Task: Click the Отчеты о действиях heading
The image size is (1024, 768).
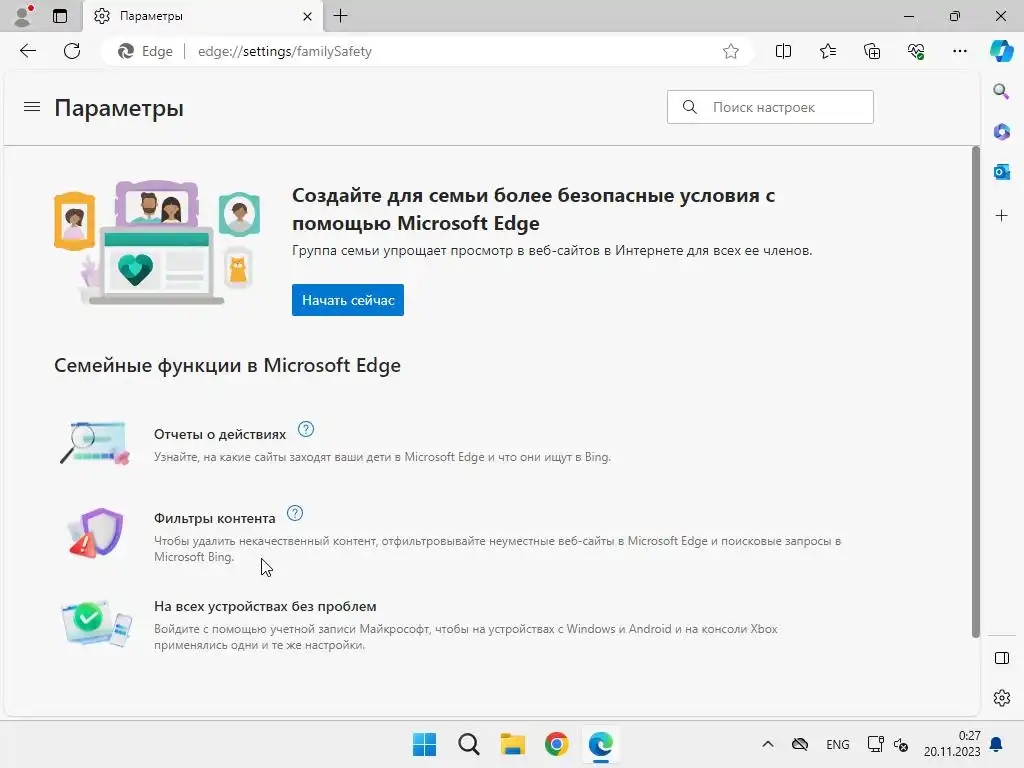Action: (x=219, y=434)
